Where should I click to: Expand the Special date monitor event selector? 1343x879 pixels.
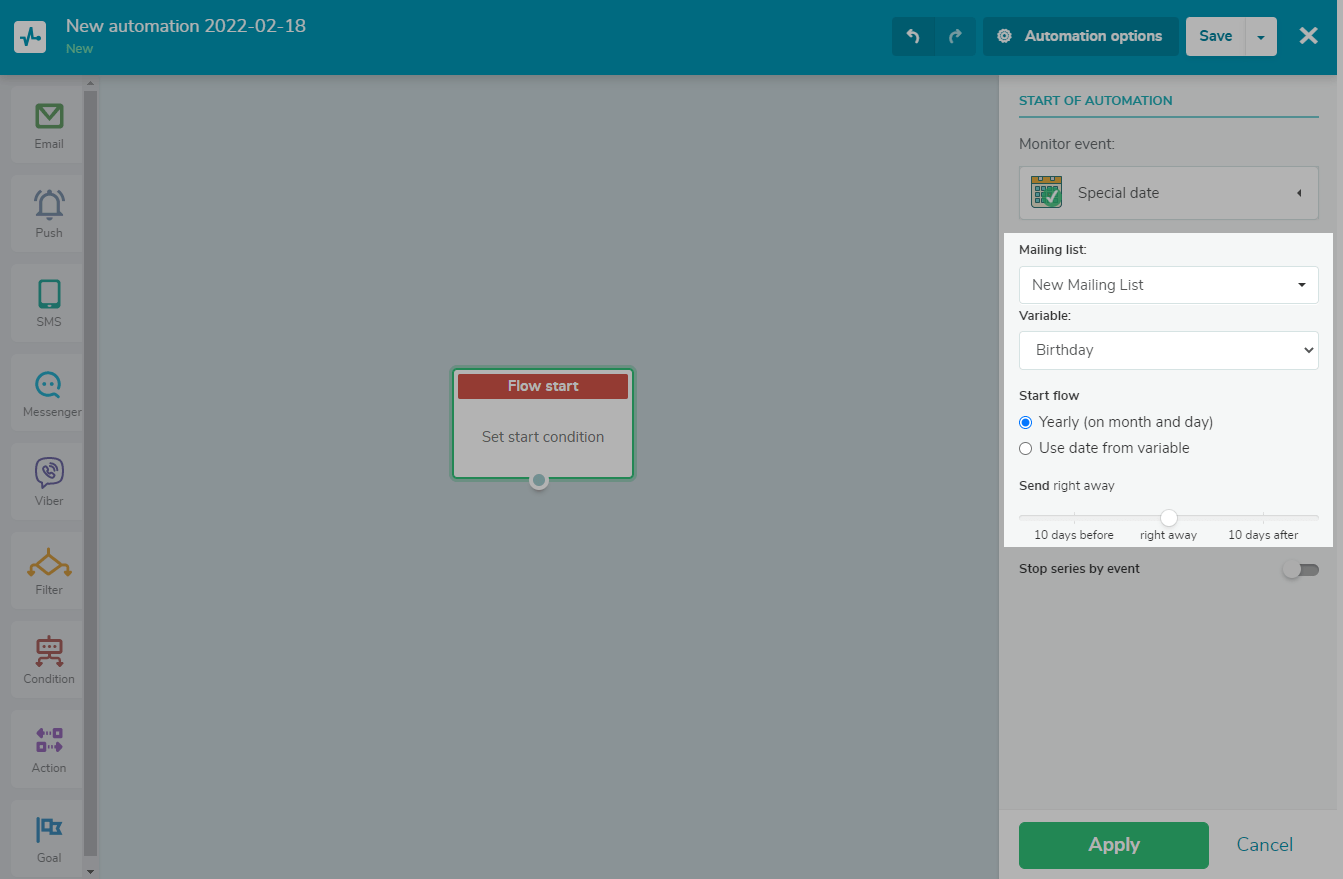click(1168, 193)
